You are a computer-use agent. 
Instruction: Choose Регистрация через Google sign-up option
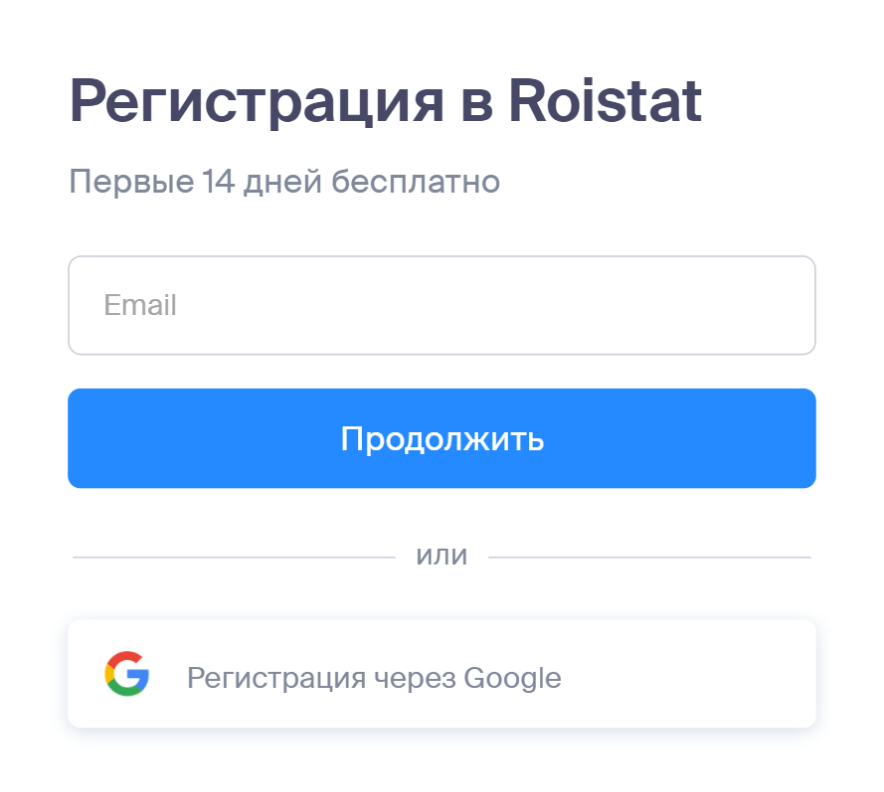(441, 674)
